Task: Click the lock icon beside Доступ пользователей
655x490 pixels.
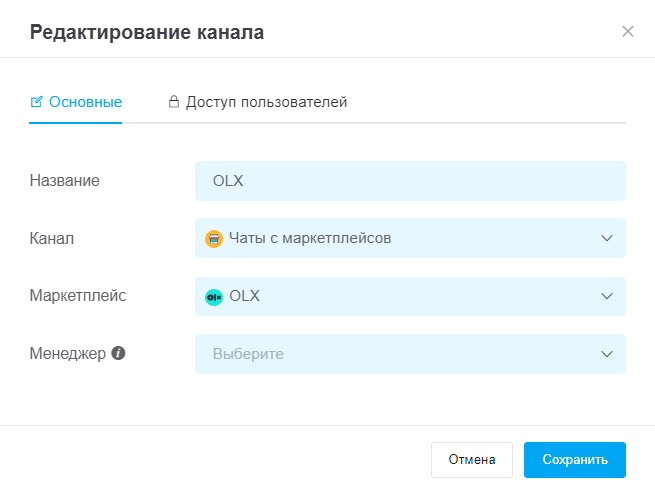Action: point(173,101)
